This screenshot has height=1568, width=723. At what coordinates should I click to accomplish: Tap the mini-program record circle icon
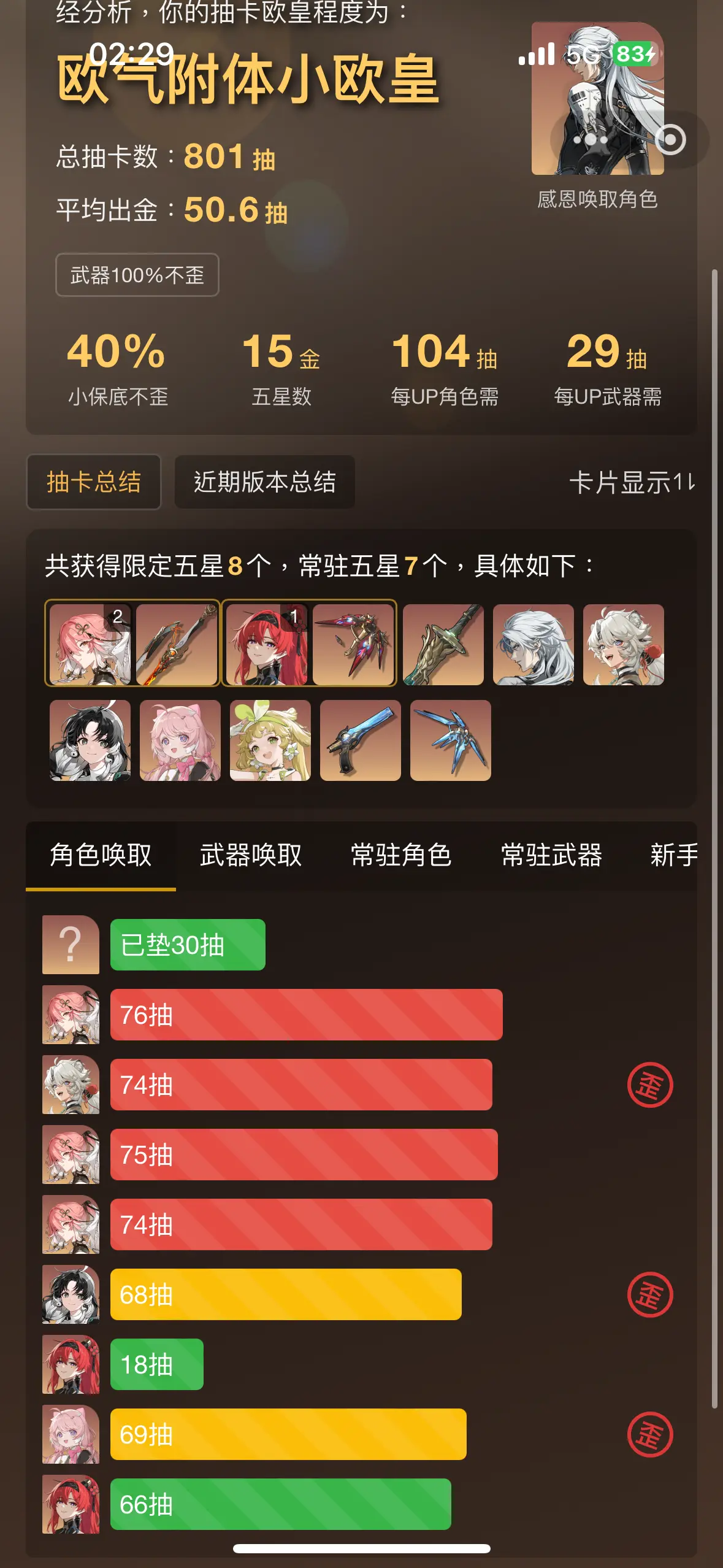[x=671, y=139]
